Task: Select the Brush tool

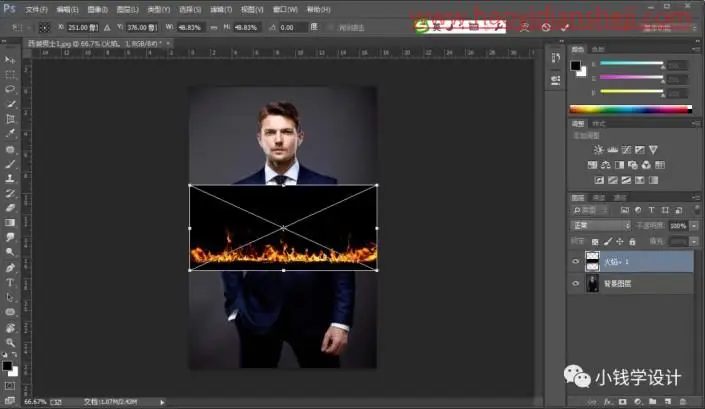Action: click(10, 164)
